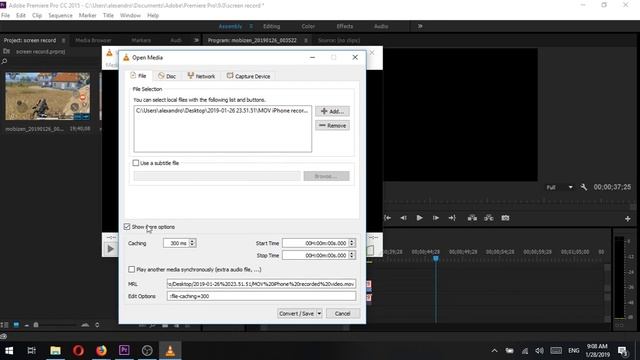Open the Assembly workspace menu icon
This screenshot has height=360, width=640.
251,26
